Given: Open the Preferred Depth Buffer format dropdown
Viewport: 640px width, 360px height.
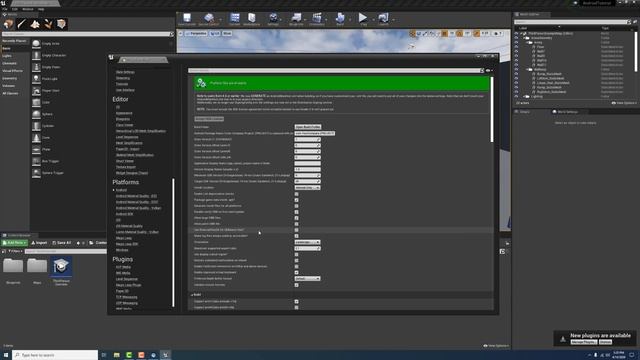Looking at the screenshot, I should (x=307, y=278).
